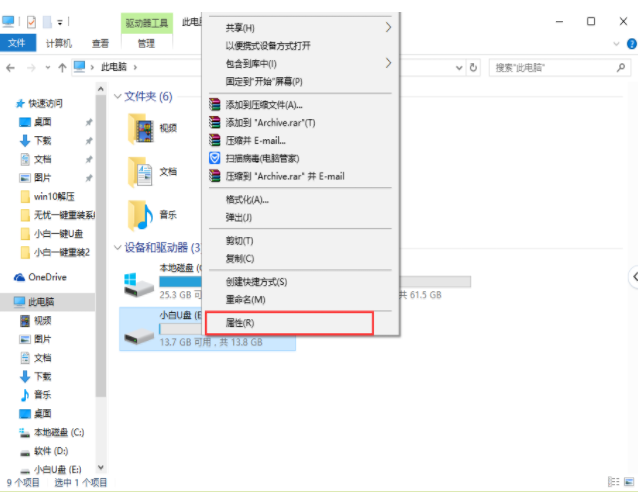Switch to large icons view icon
This screenshot has height=493, width=638.
[629, 482]
